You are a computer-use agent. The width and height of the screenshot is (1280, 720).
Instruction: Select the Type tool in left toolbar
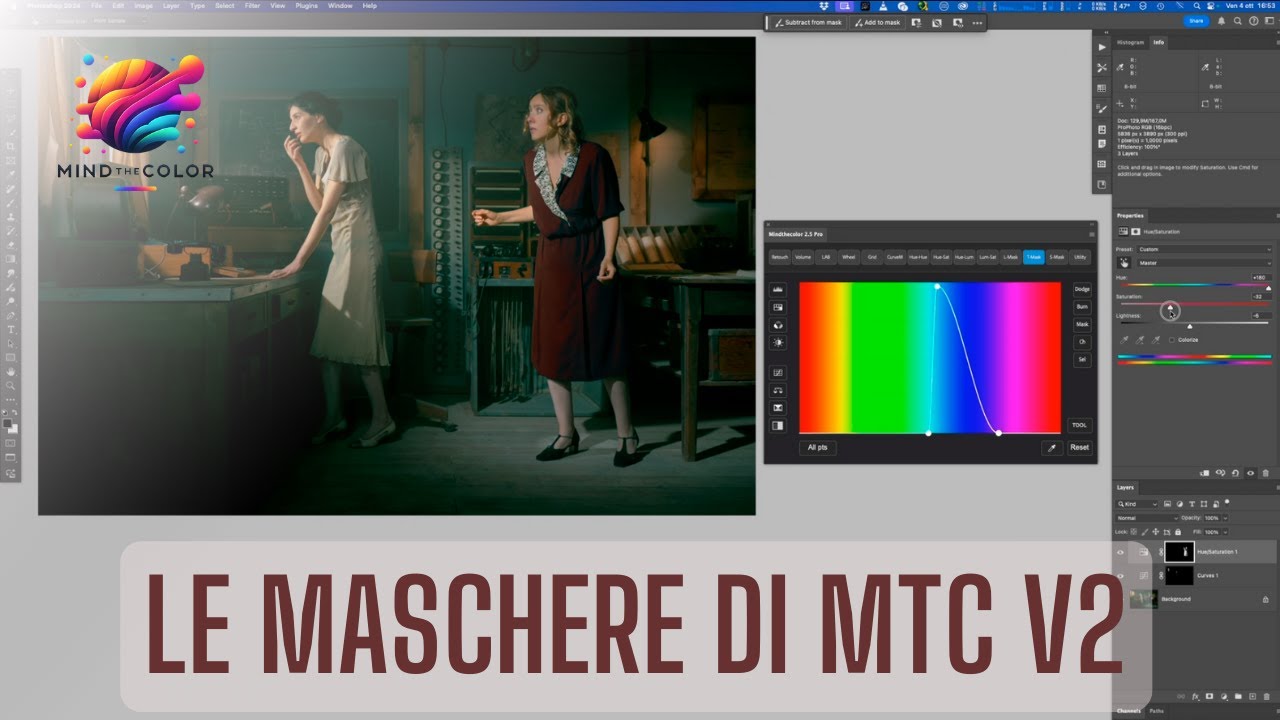(x=11, y=329)
